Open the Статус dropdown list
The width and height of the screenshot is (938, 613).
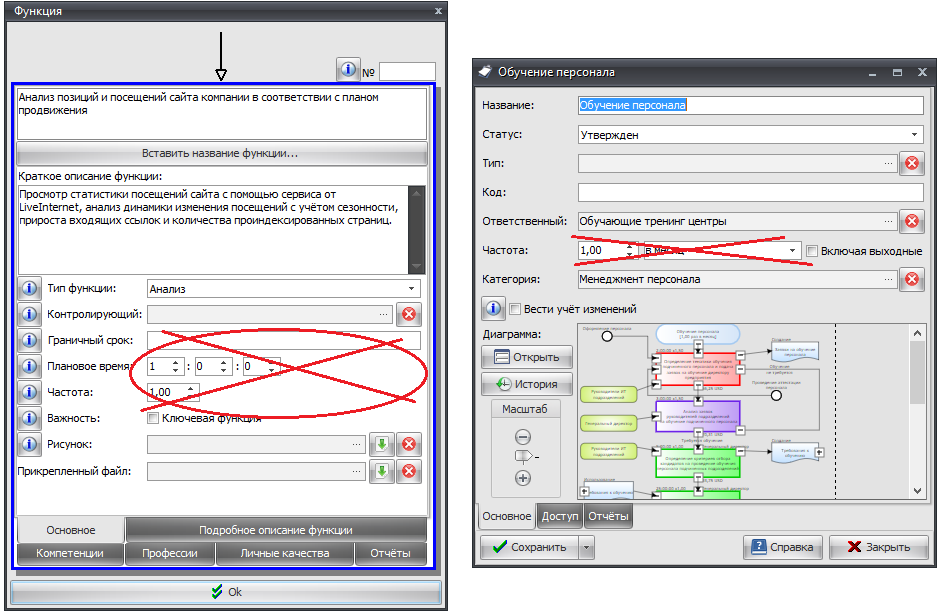tap(914, 134)
